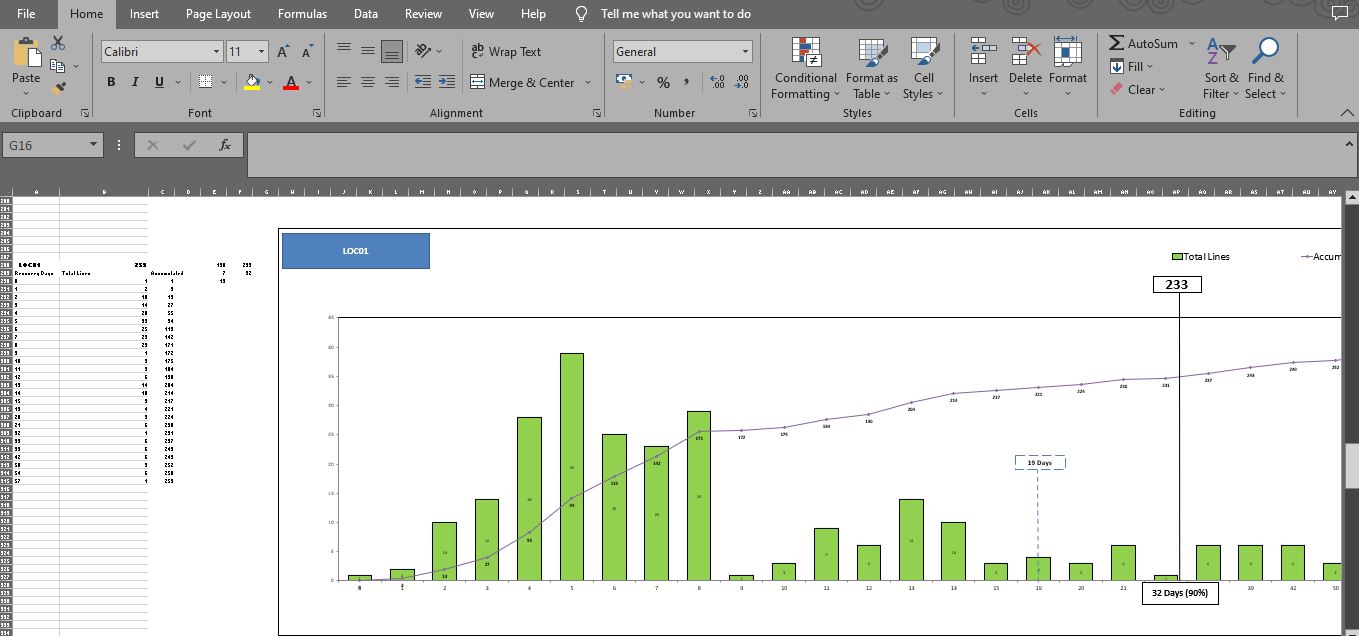This screenshot has height=636, width=1359.
Task: Open the Font dialog launcher
Action: [x=318, y=113]
